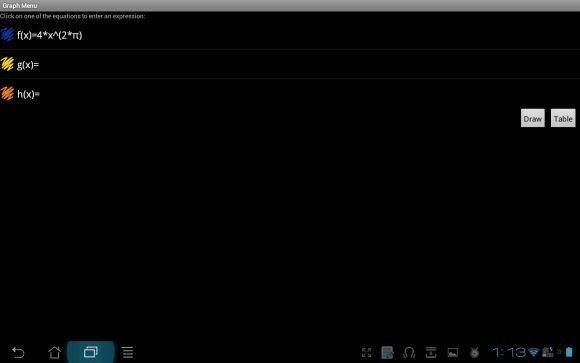Viewport: 580px width, 363px height.
Task: Click the blue scribble icon for f(x)
Action: tap(7, 35)
